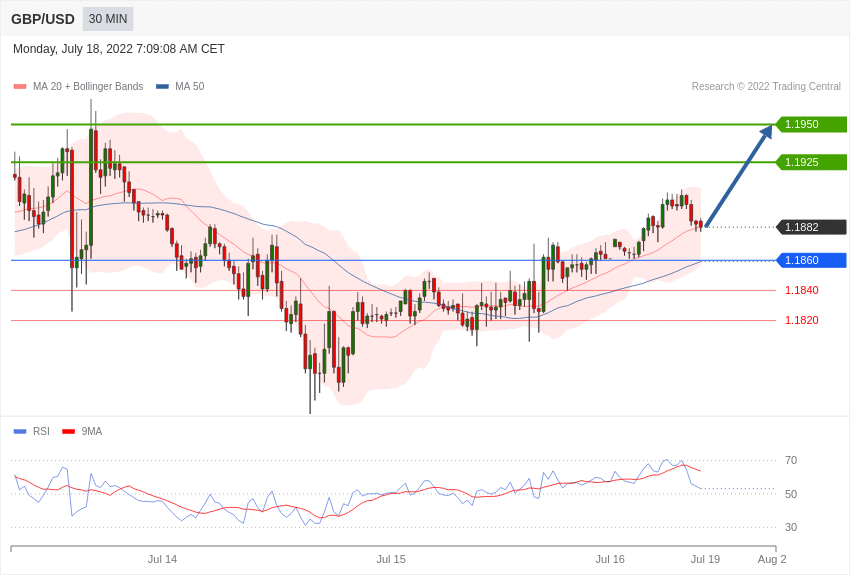
Task: Click the RSI 30 oversold level label
Action: pos(791,527)
